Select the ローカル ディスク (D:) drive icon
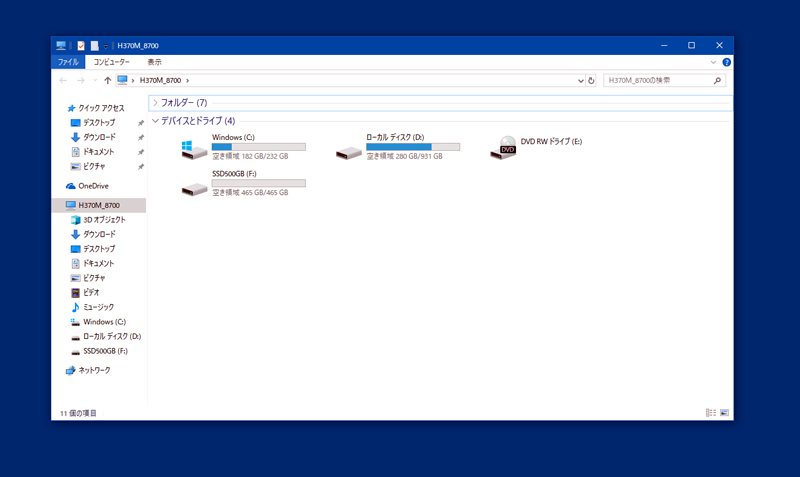Viewport: 800px width, 477px height. (348, 152)
